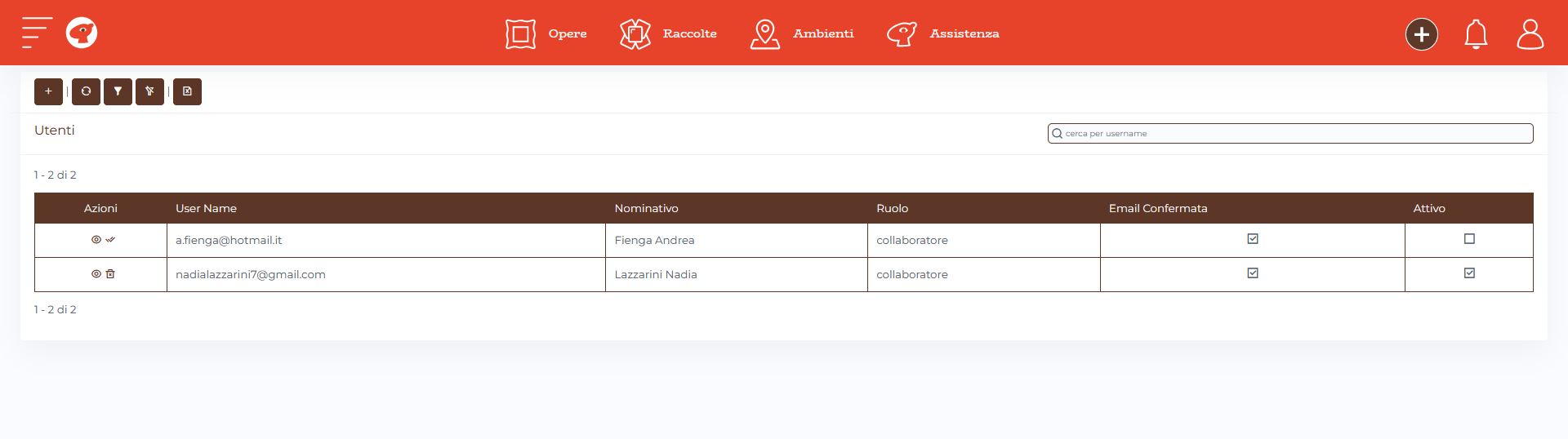View details of nadialazzarini7@gmail.com user
Image resolution: width=1568 pixels, height=439 pixels.
point(96,274)
